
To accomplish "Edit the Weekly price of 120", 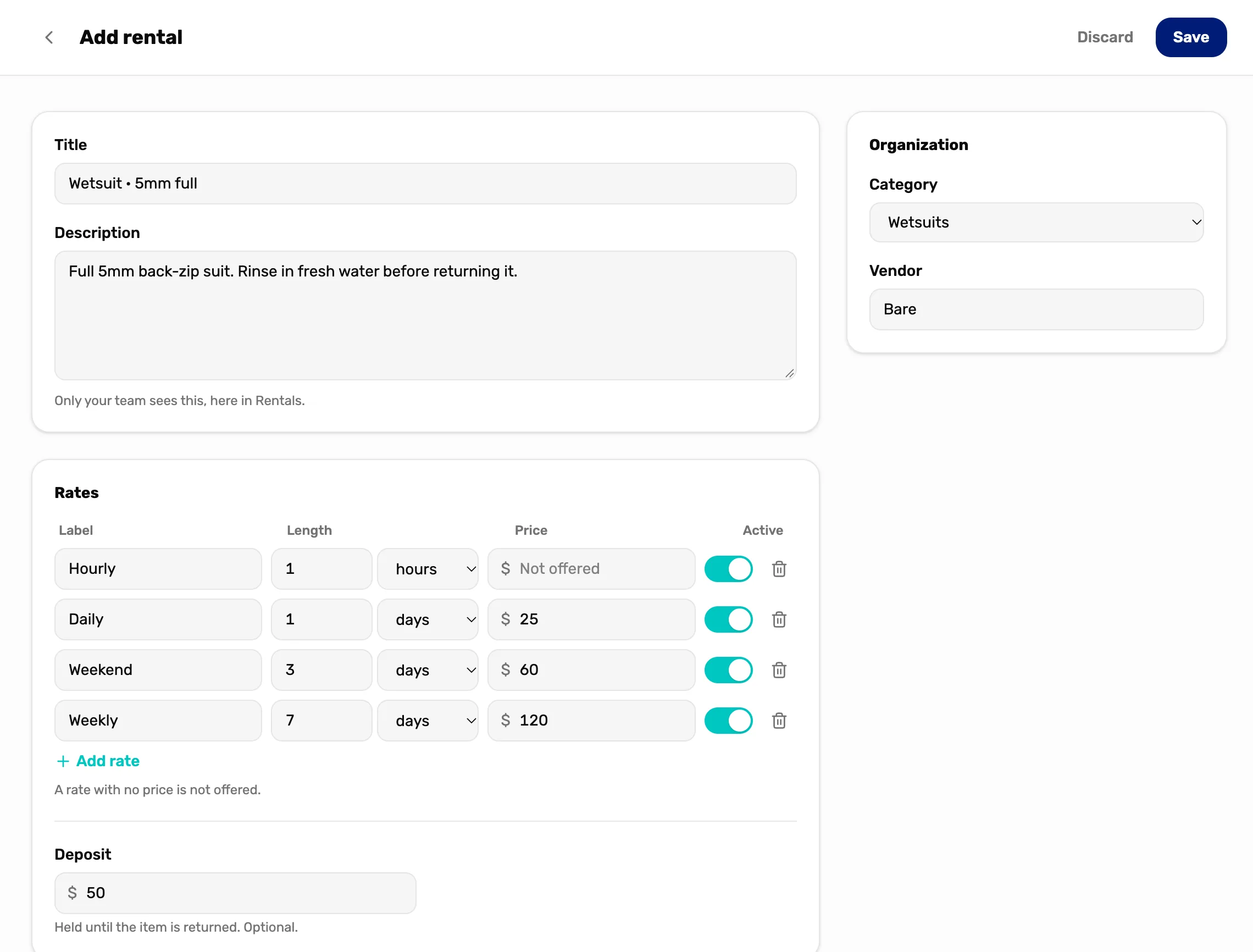I will click(591, 721).
